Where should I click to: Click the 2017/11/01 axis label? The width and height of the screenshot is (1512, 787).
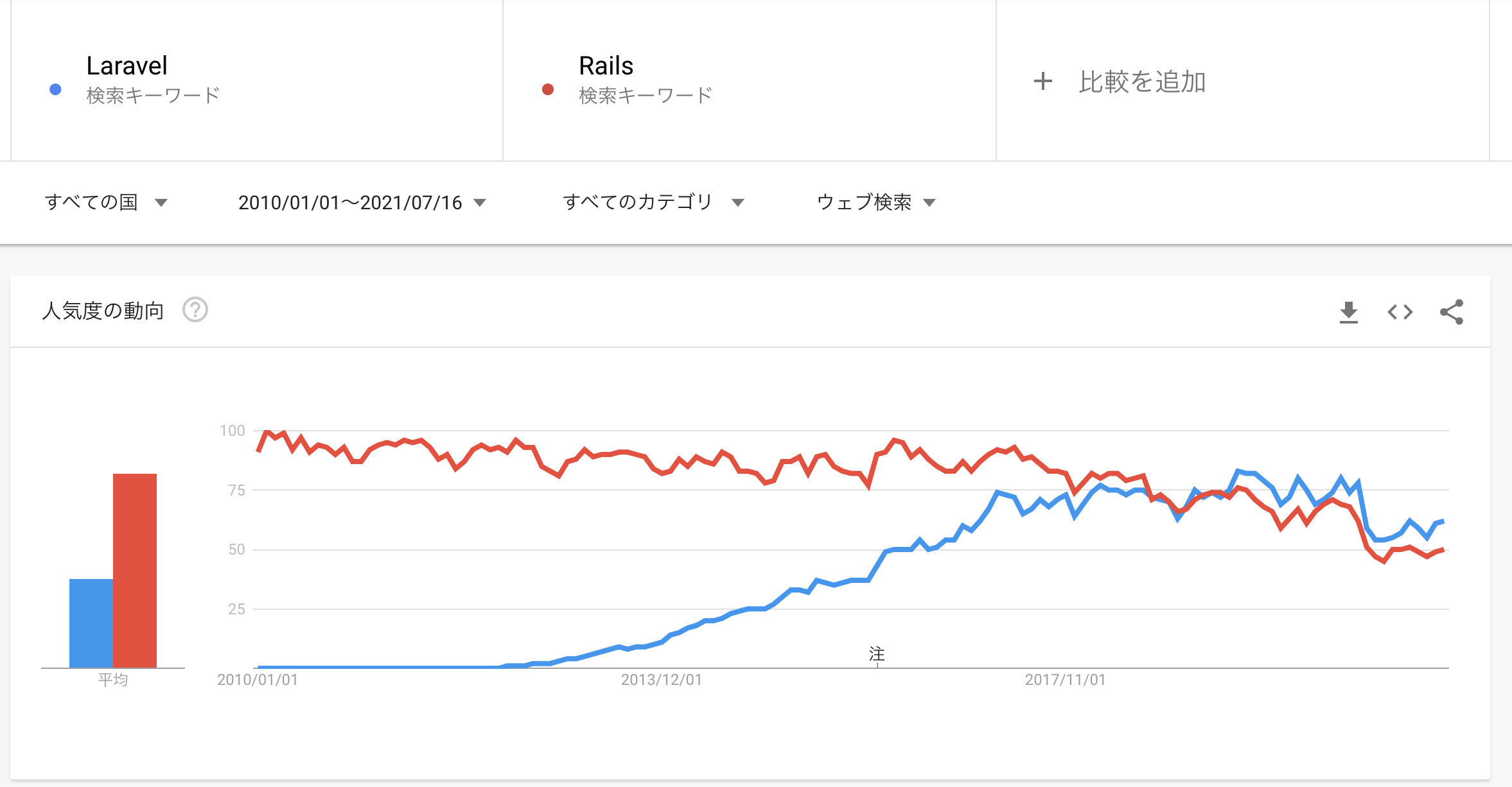coord(1065,680)
